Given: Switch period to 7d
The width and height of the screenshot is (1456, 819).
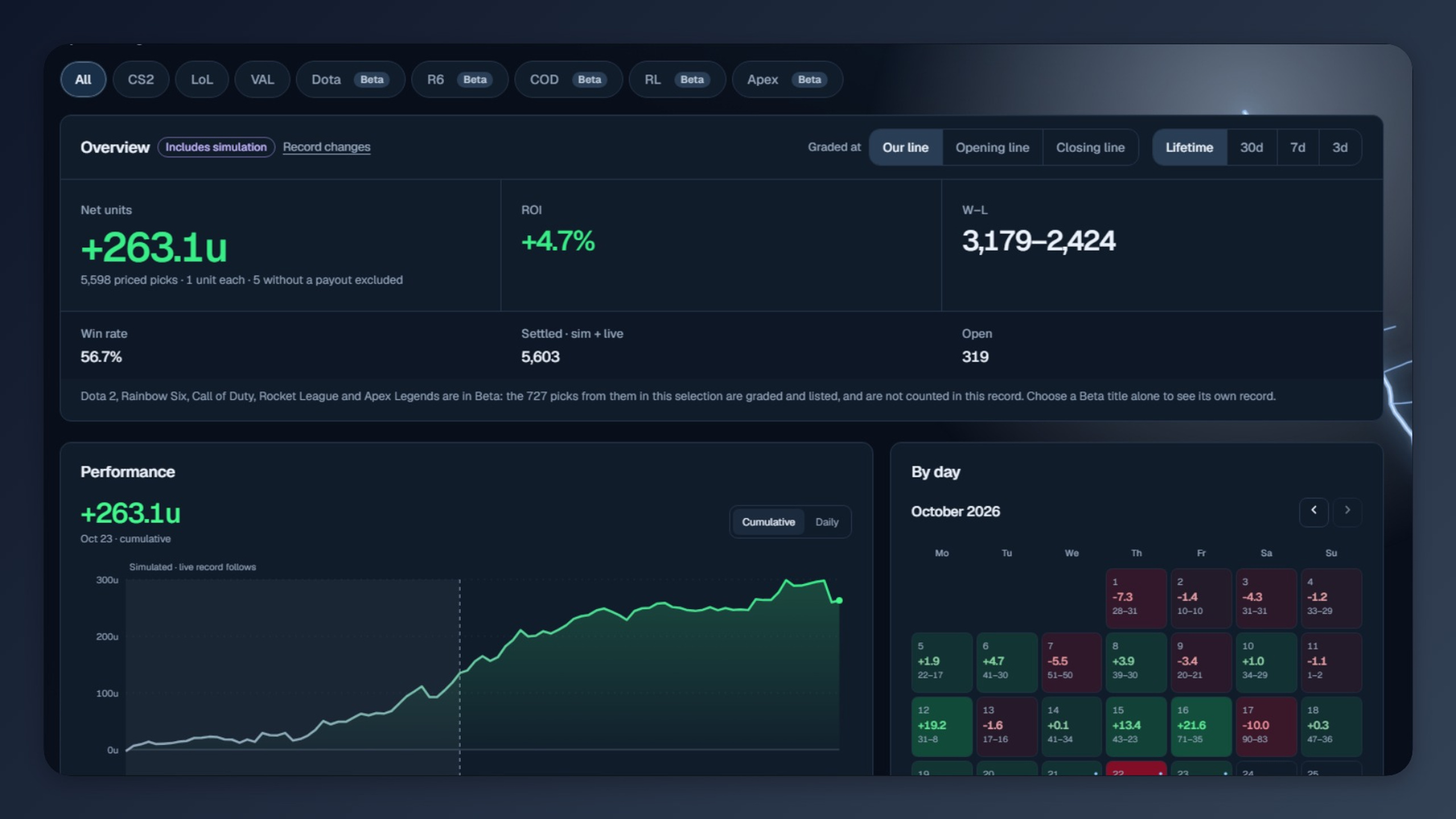Looking at the screenshot, I should click(x=1297, y=147).
